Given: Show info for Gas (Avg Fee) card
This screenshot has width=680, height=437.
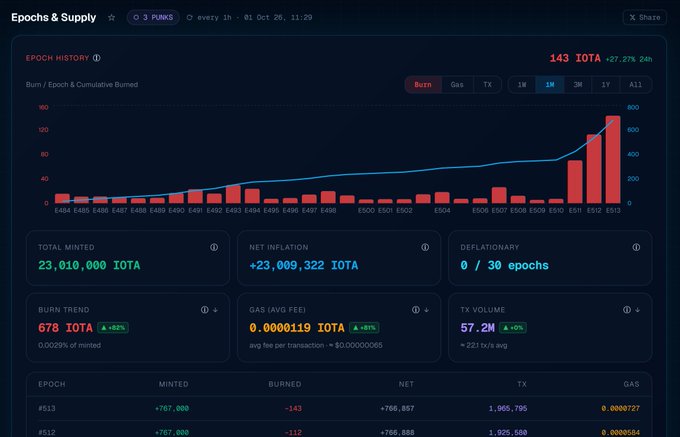Looking at the screenshot, I should tap(416, 310).
